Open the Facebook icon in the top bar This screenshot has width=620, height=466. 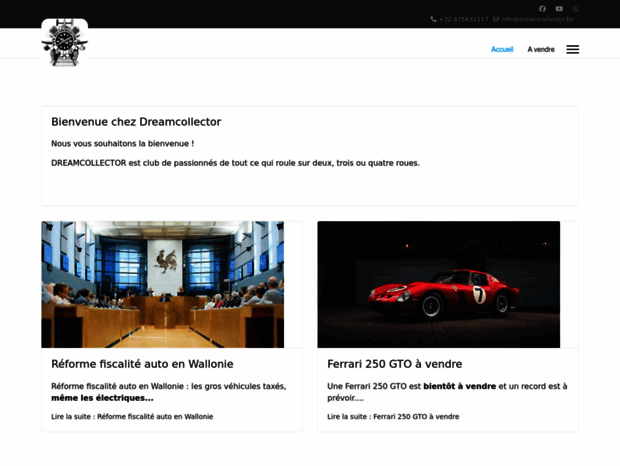(x=542, y=9)
